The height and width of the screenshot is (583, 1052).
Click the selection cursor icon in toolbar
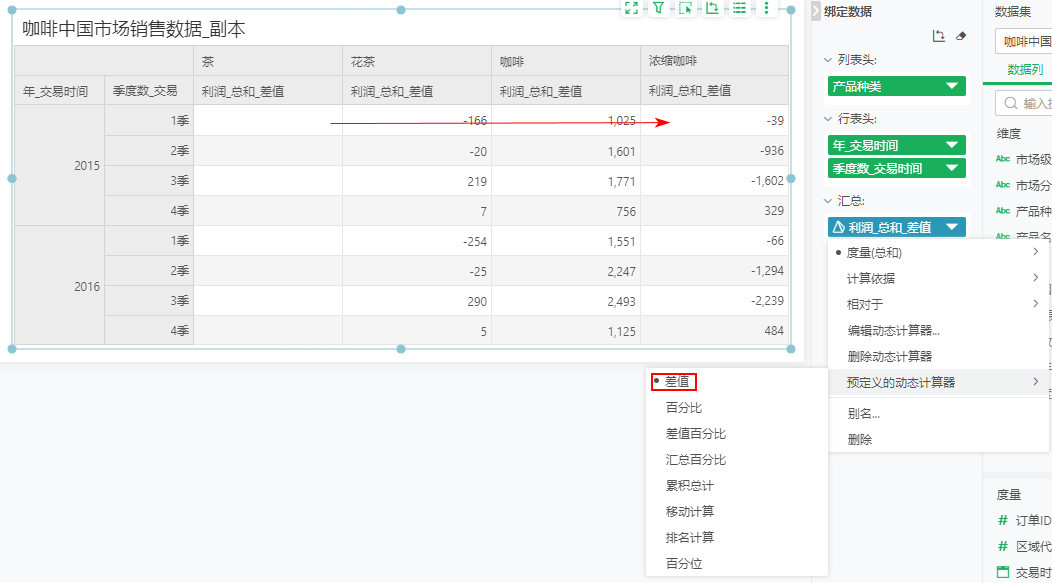pyautogui.click(x=686, y=8)
